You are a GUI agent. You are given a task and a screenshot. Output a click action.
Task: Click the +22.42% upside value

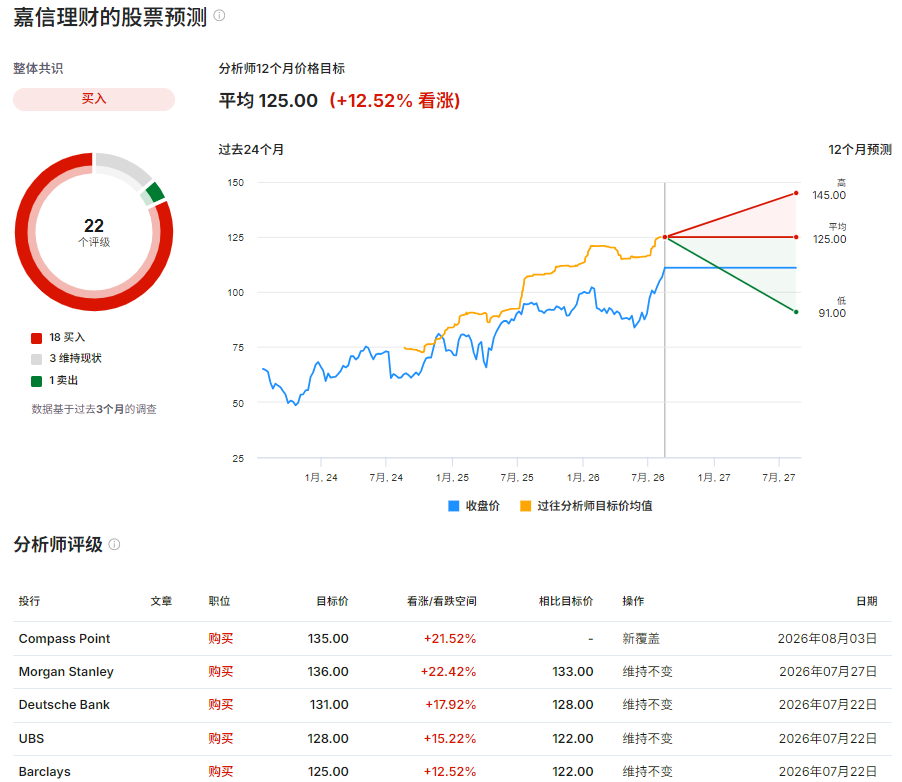(448, 672)
